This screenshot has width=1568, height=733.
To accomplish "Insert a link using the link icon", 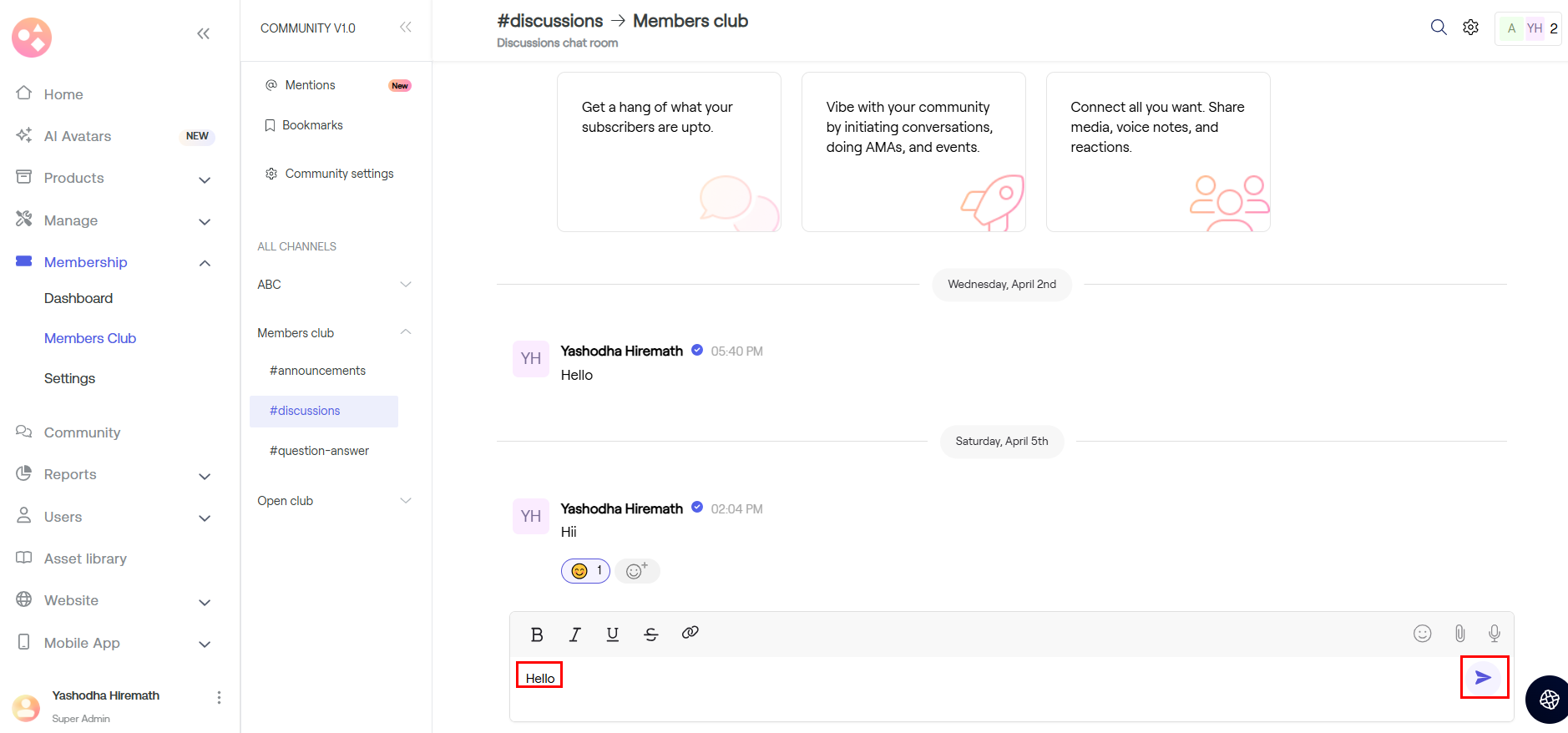I will [690, 633].
